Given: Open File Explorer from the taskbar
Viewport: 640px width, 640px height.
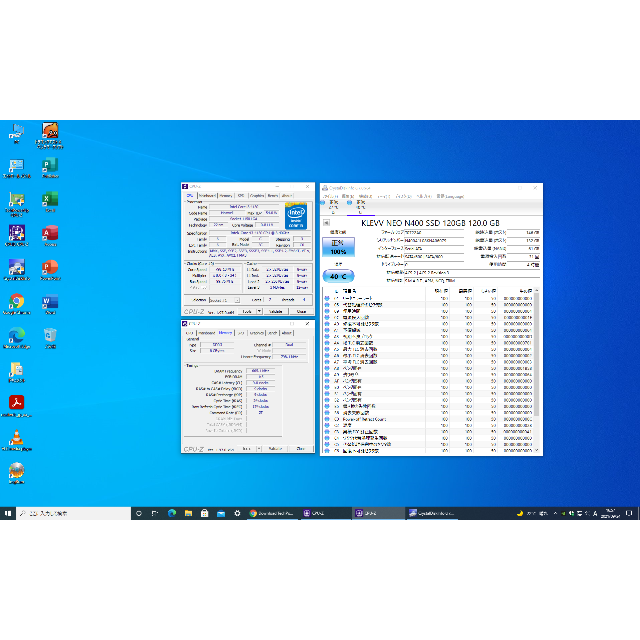Looking at the screenshot, I should coord(188,513).
